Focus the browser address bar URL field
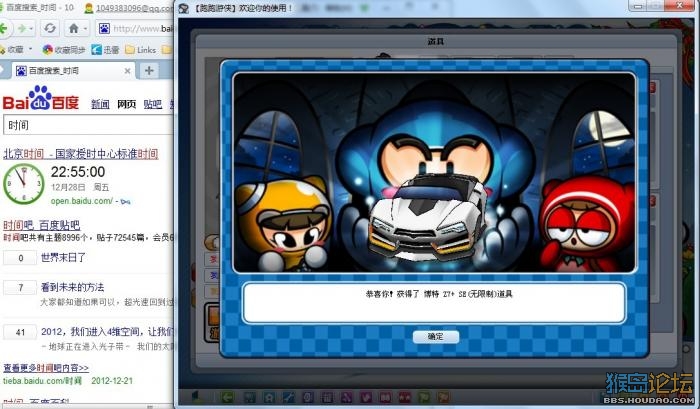The height and width of the screenshot is (409, 700). pos(143,29)
